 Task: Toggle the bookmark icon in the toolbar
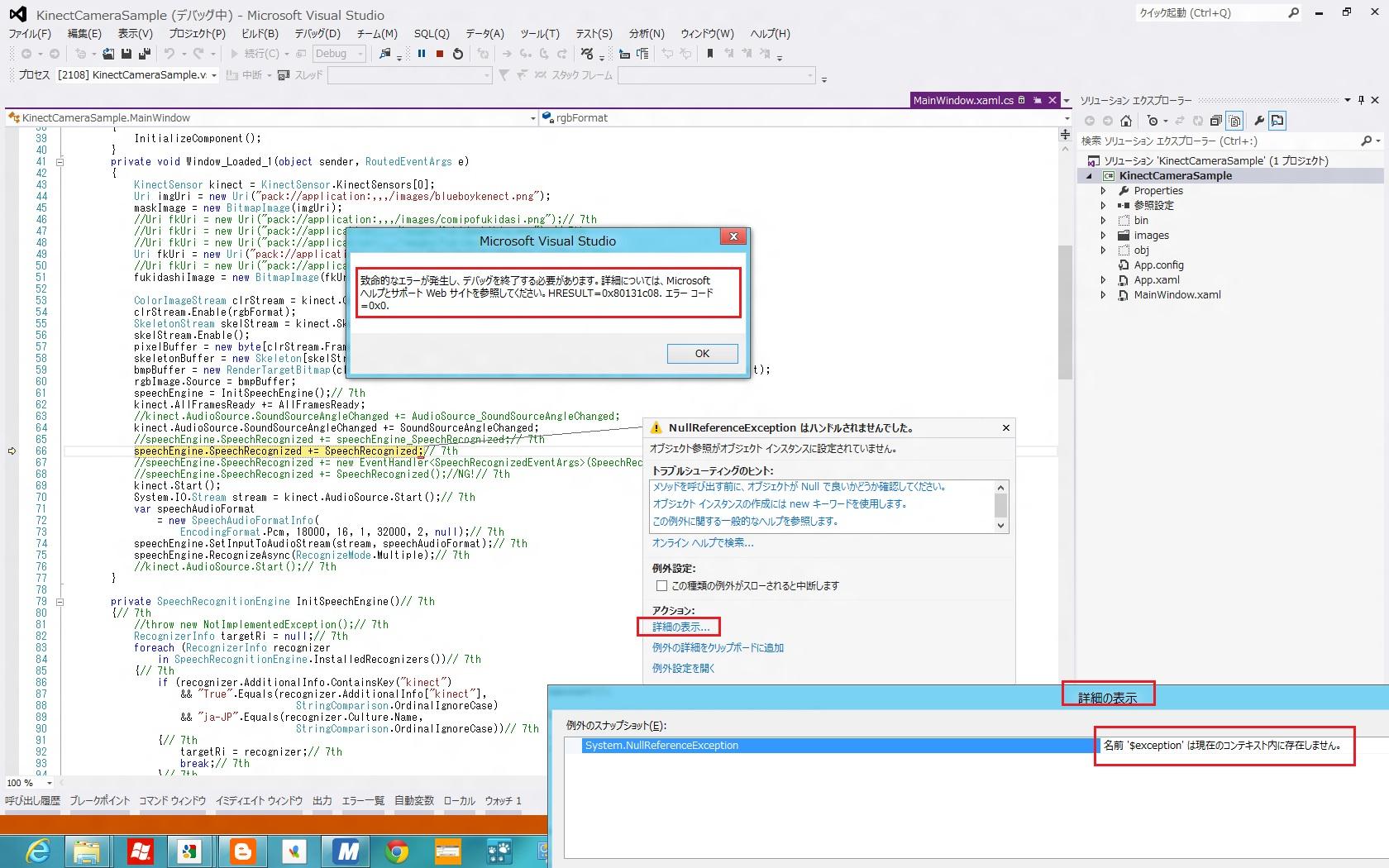pyautogui.click(x=709, y=54)
